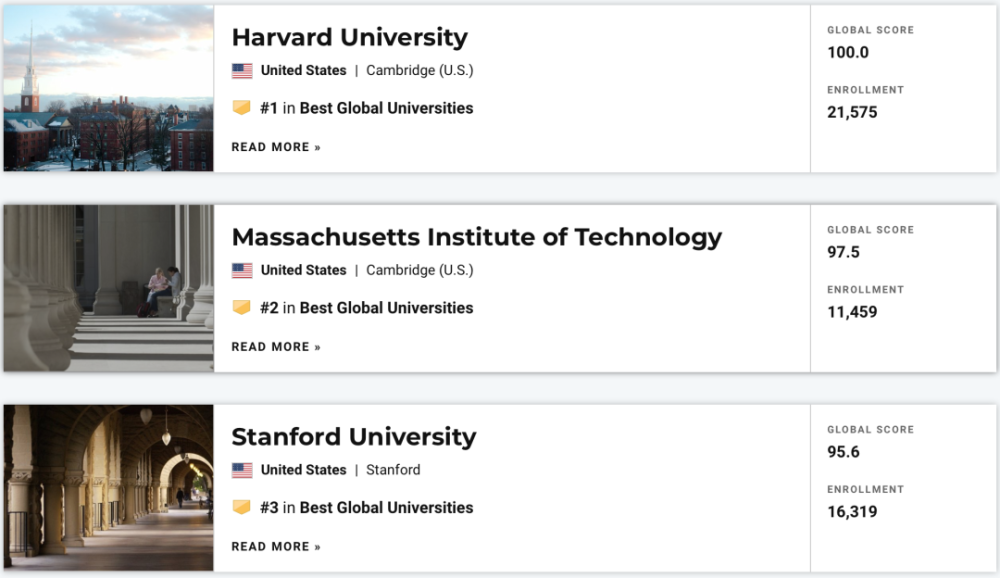Click the US flag icon on the MIT card
1000x578 pixels.
click(240, 270)
